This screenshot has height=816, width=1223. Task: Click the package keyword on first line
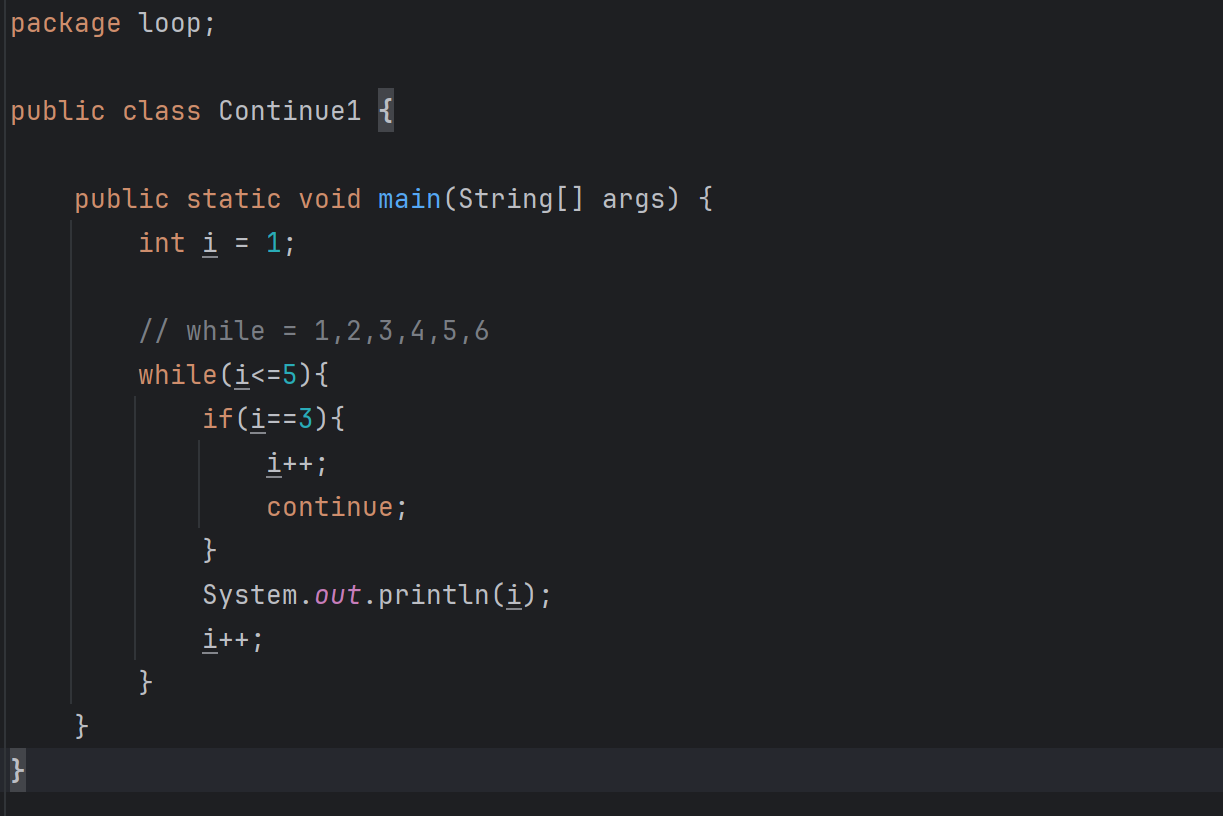pos(66,24)
